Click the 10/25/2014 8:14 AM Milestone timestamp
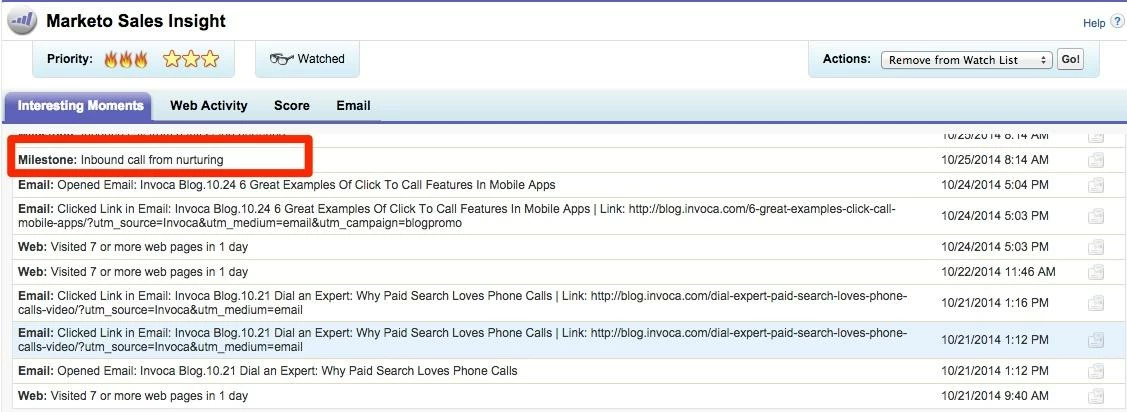The width and height of the screenshot is (1127, 412). click(x=995, y=160)
